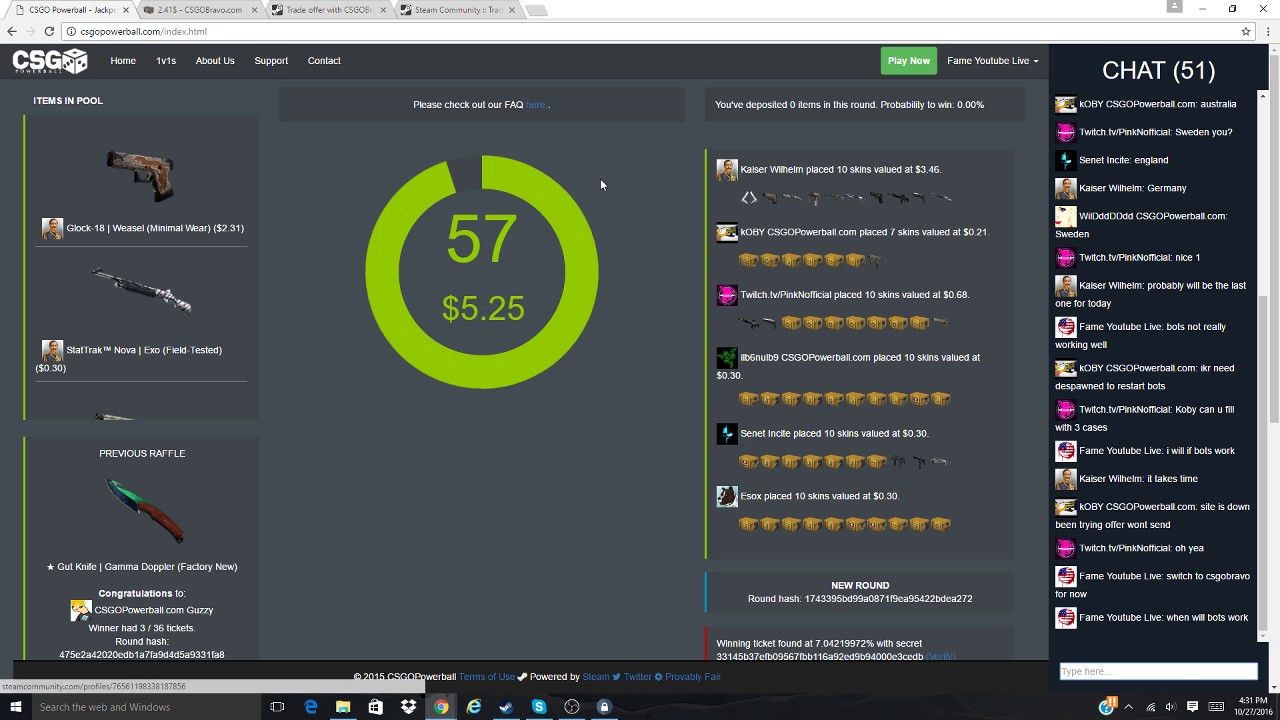Open Twitter link in footer

click(x=637, y=677)
